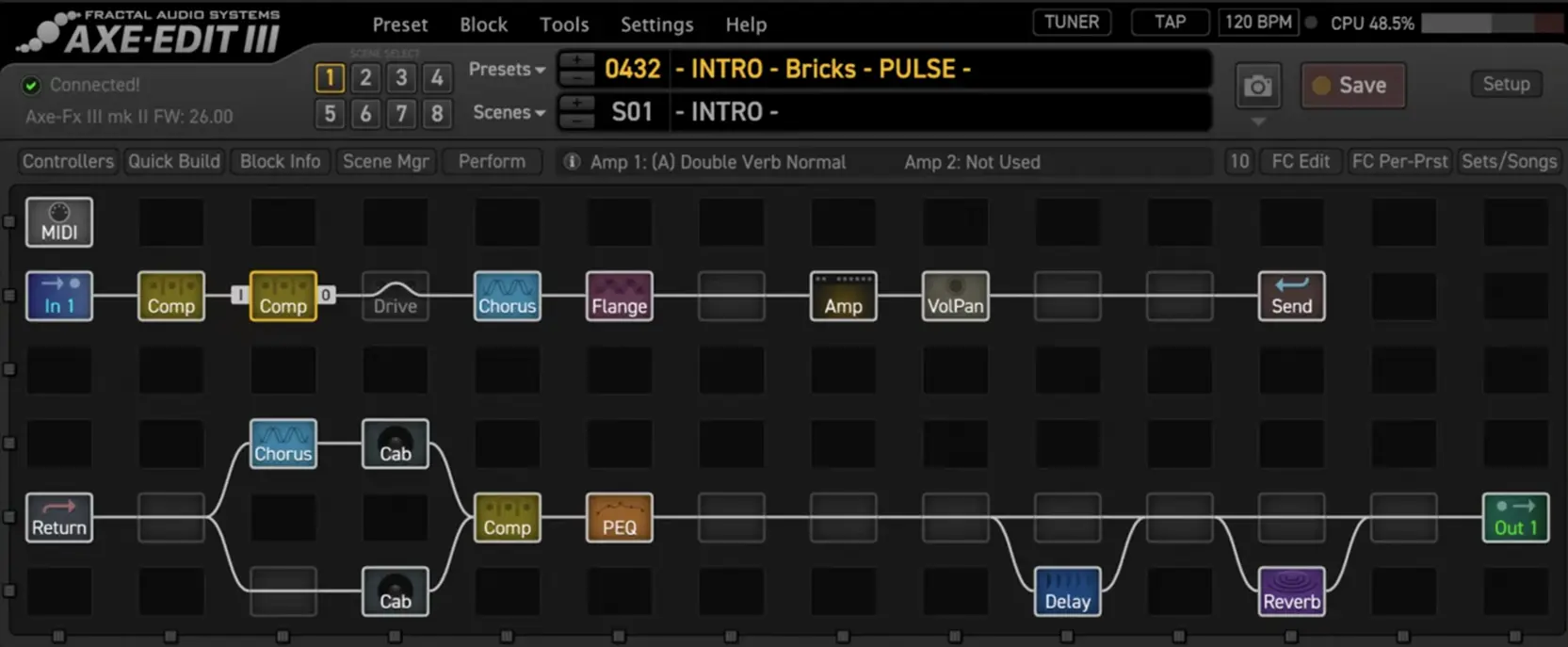Click the camera snapshot icon
Viewport: 1568px width, 647px height.
point(1257,87)
